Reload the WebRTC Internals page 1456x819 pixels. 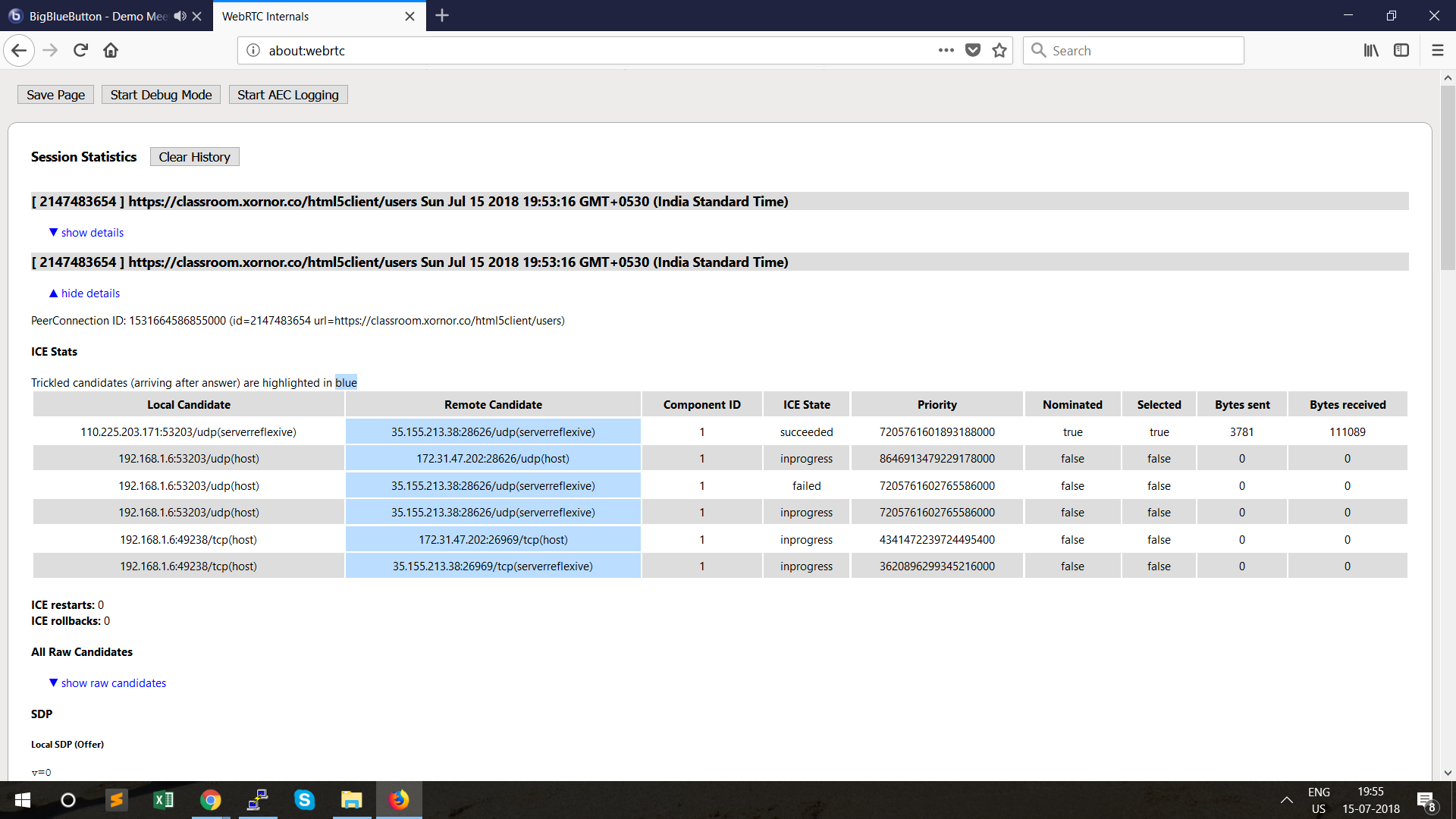[x=80, y=50]
